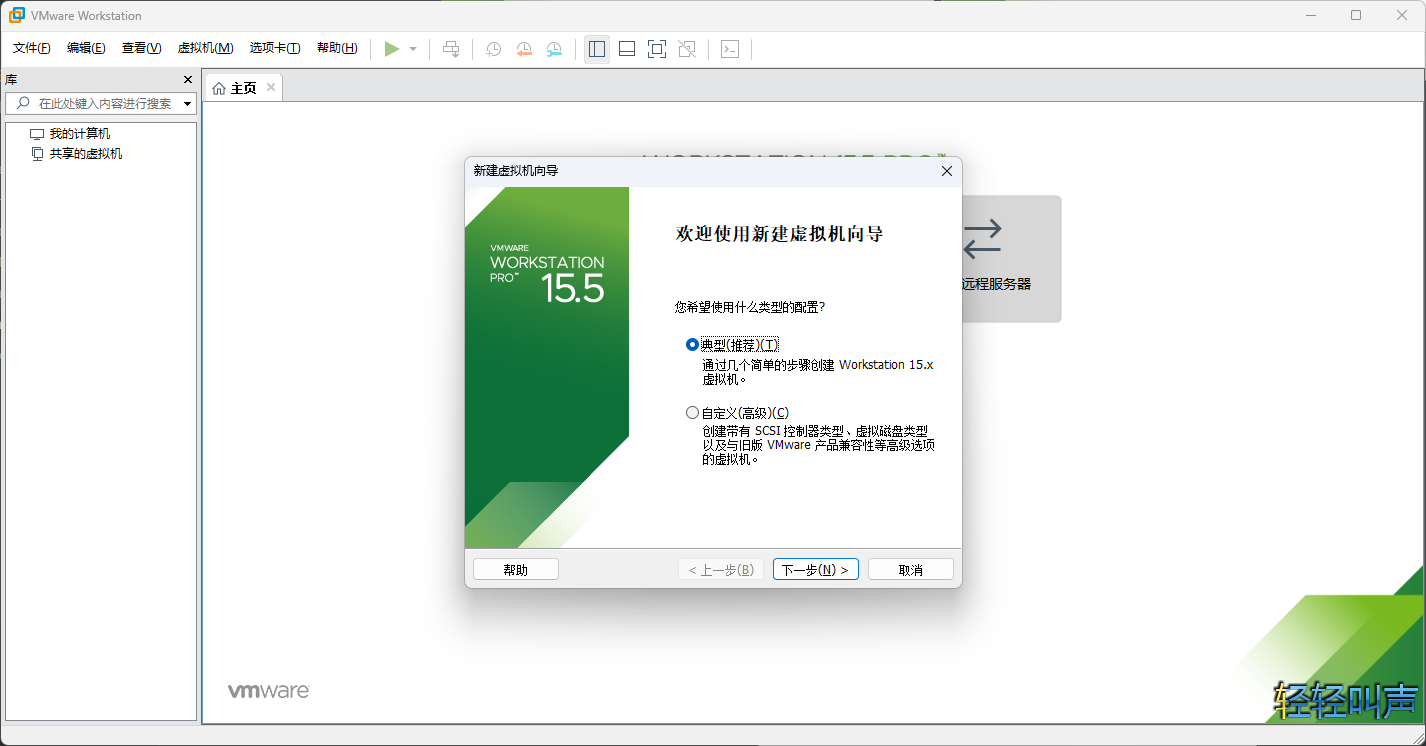Select 我的计算机 in library tree
Image resolution: width=1426 pixels, height=746 pixels.
tap(80, 133)
